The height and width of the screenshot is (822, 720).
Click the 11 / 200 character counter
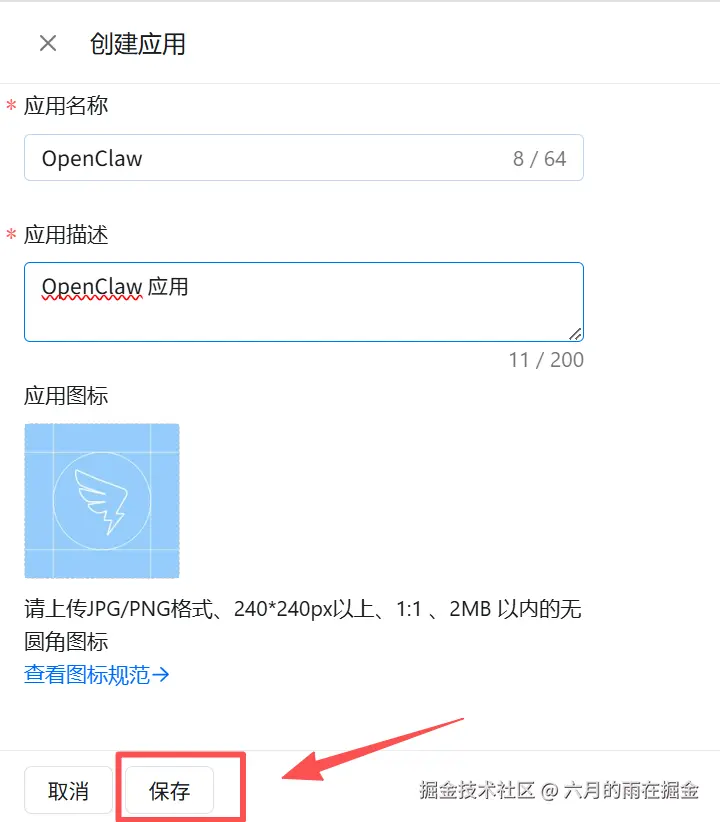(x=546, y=360)
